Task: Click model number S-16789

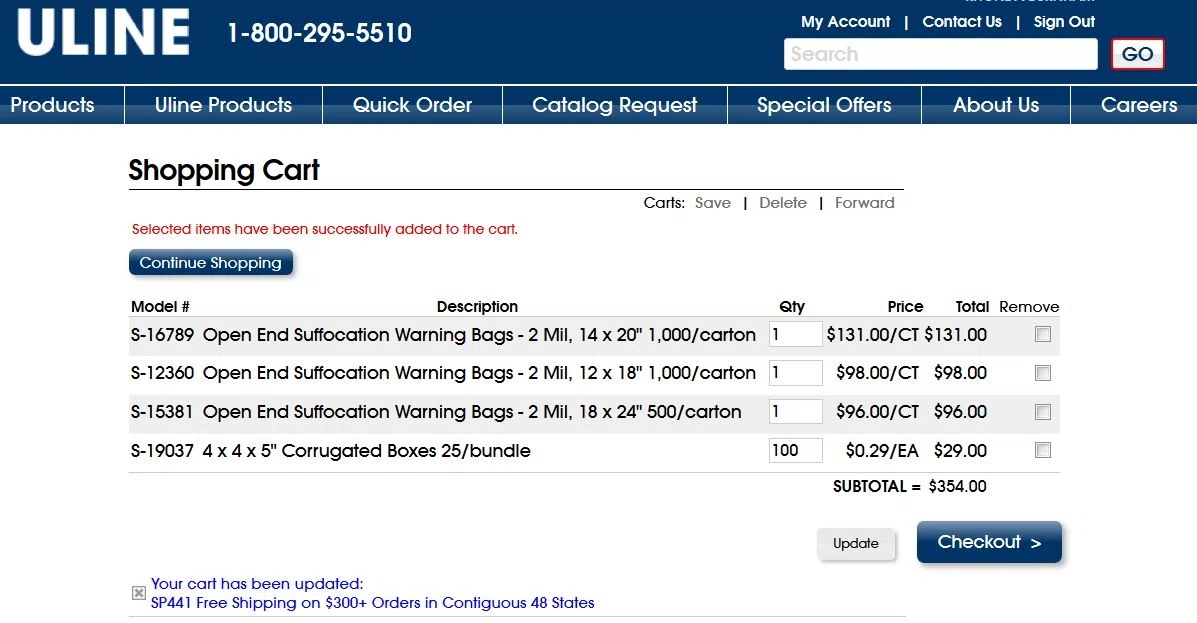Action: (x=162, y=334)
